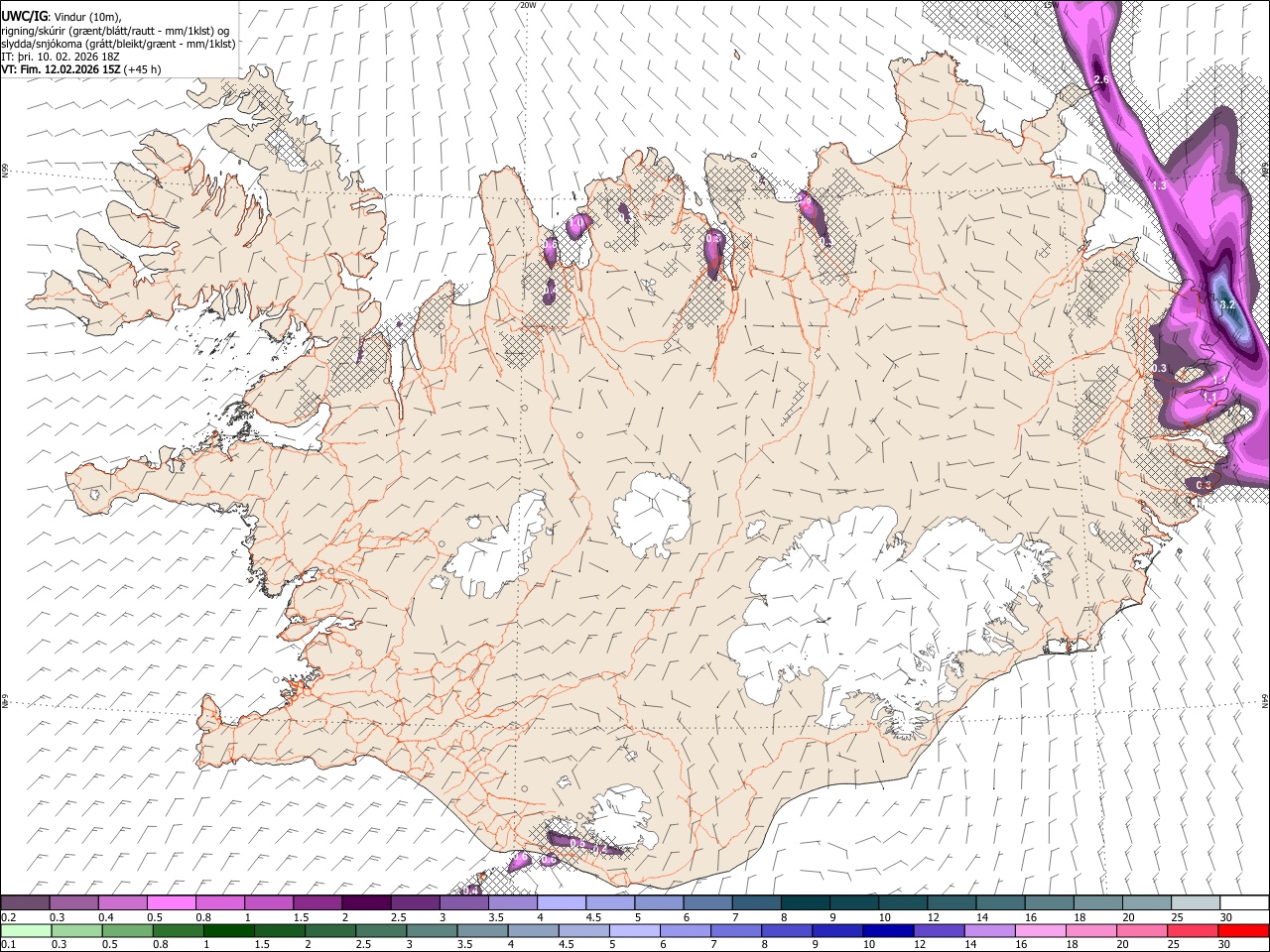Pick the lower scale swatch between 2.5 and 3
Screen dimensions: 1270x952
381,930
